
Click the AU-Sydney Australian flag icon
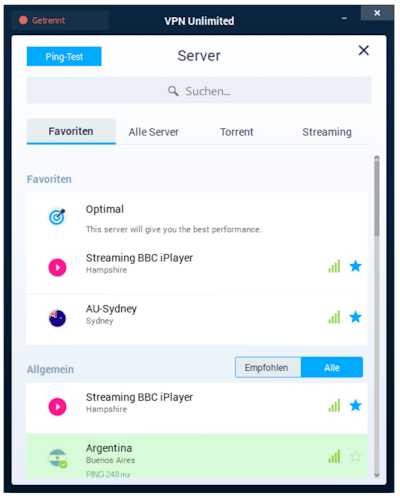[57, 318]
